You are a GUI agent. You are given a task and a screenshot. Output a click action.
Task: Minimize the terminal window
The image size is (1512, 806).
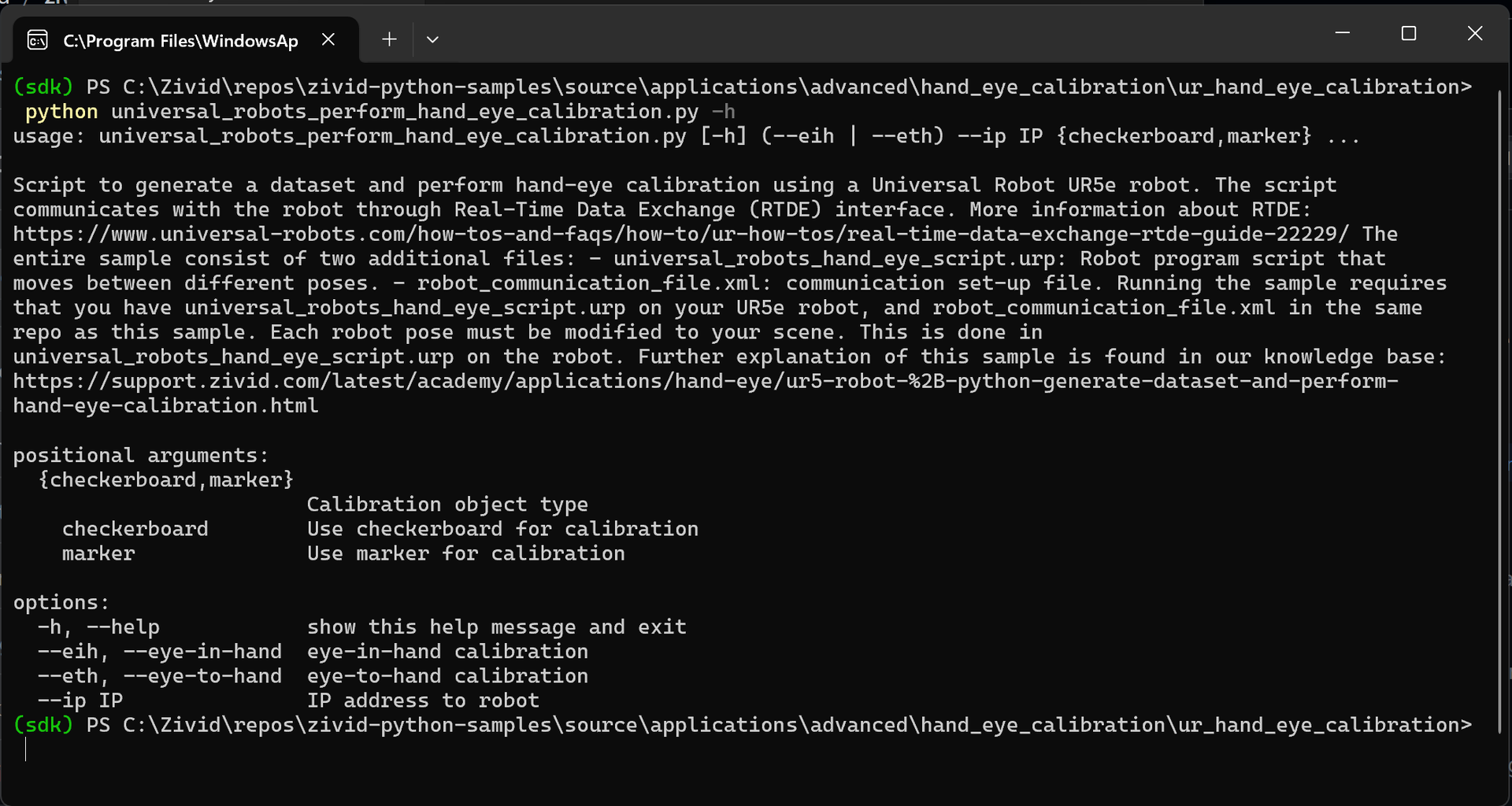1343,33
